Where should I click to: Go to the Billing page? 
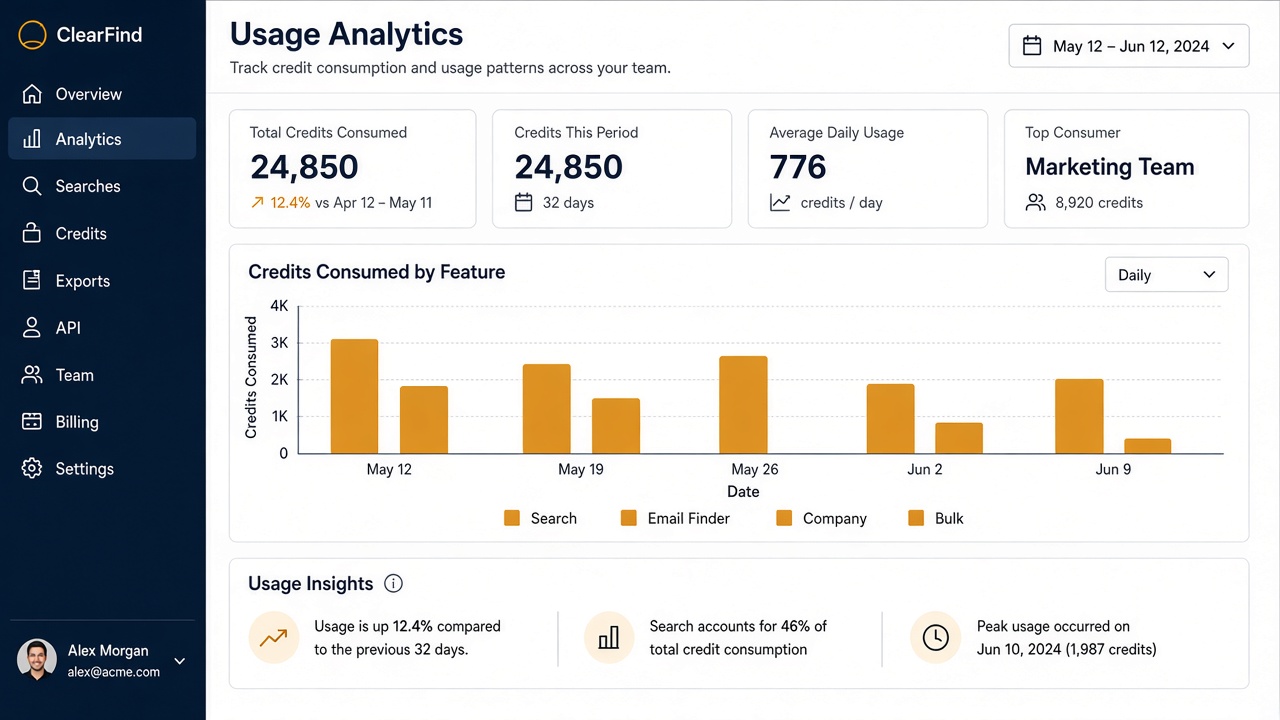point(102,422)
